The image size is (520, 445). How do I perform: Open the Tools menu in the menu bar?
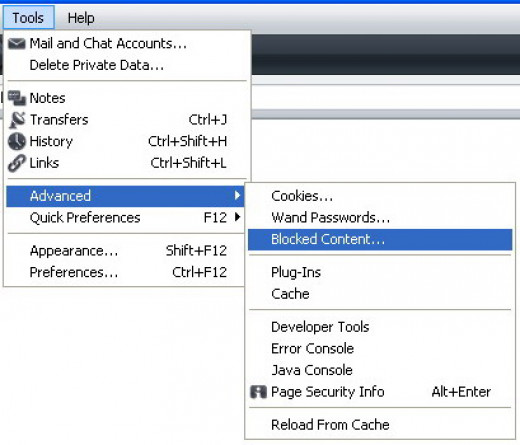28,17
